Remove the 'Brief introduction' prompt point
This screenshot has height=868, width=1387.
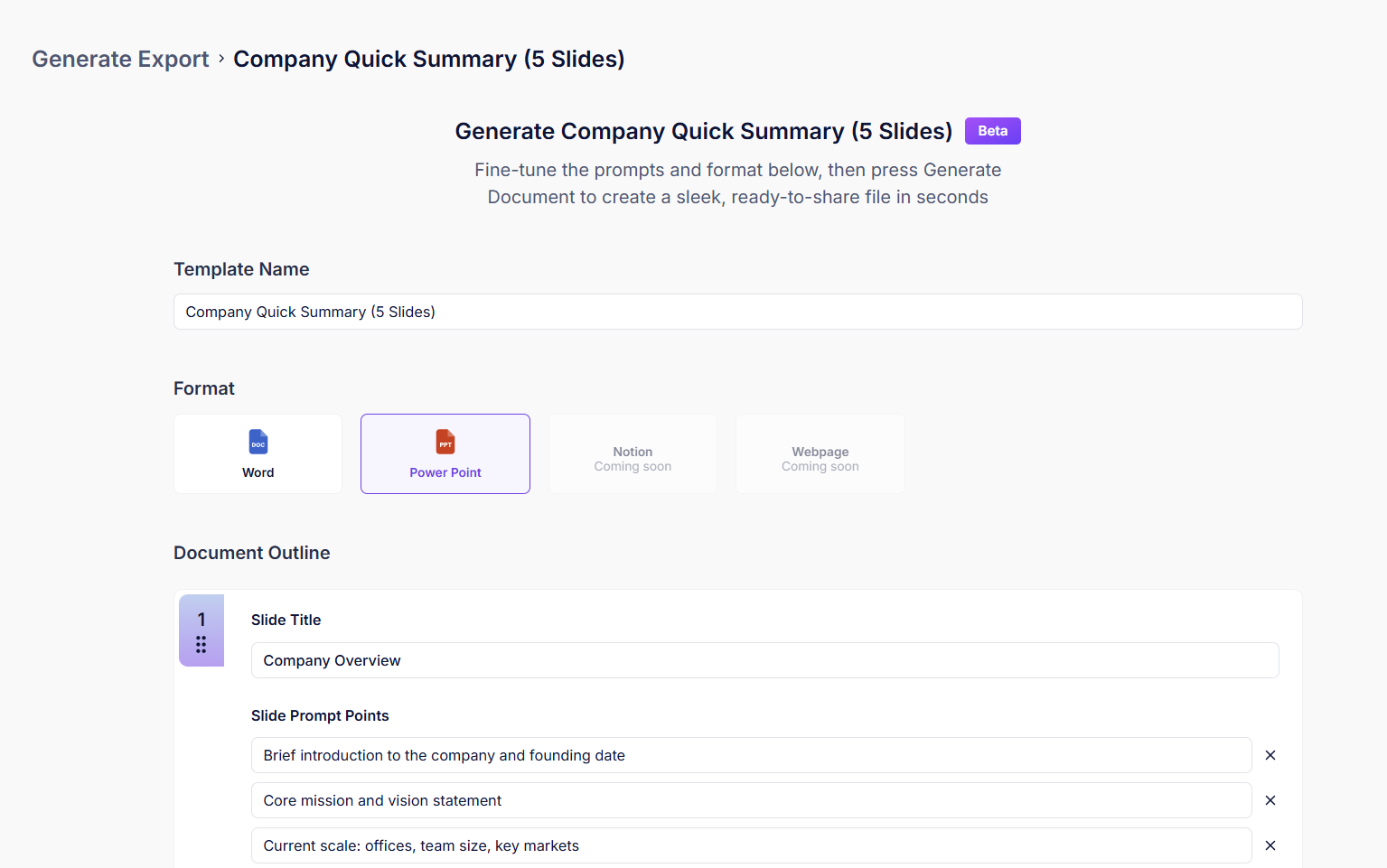coord(1270,755)
